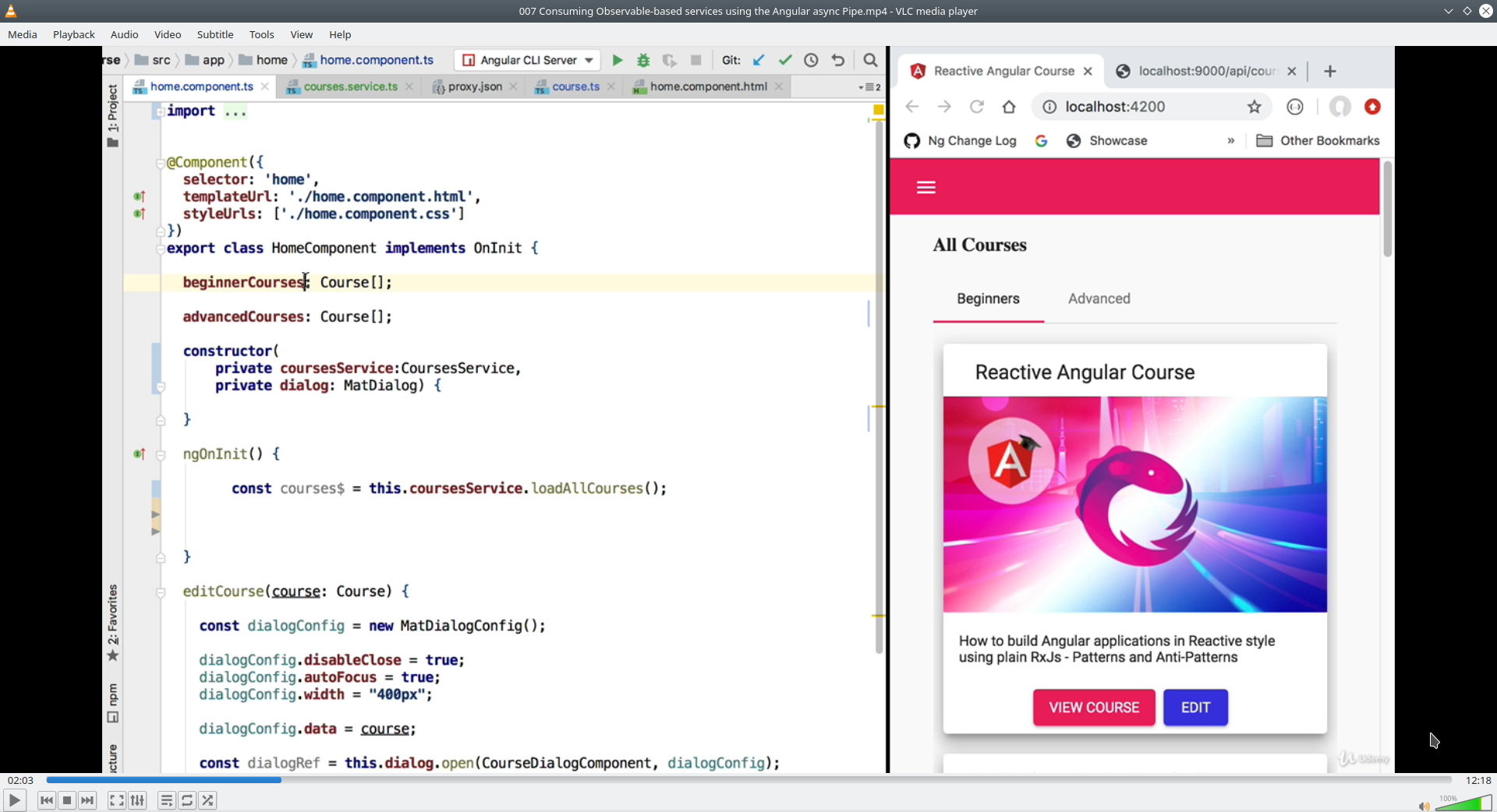
Task: Open the Audio menu
Action: (124, 34)
